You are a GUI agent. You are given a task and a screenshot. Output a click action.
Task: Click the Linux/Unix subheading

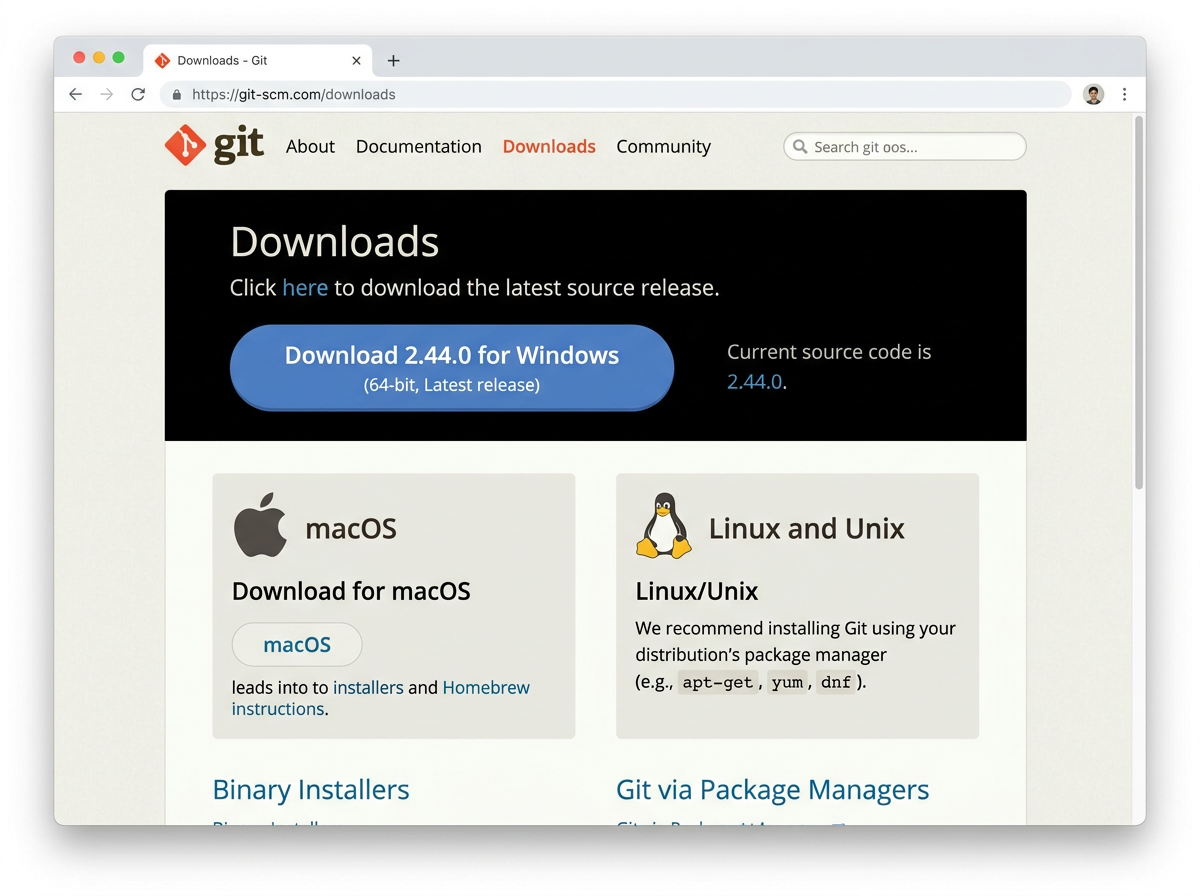click(x=697, y=591)
